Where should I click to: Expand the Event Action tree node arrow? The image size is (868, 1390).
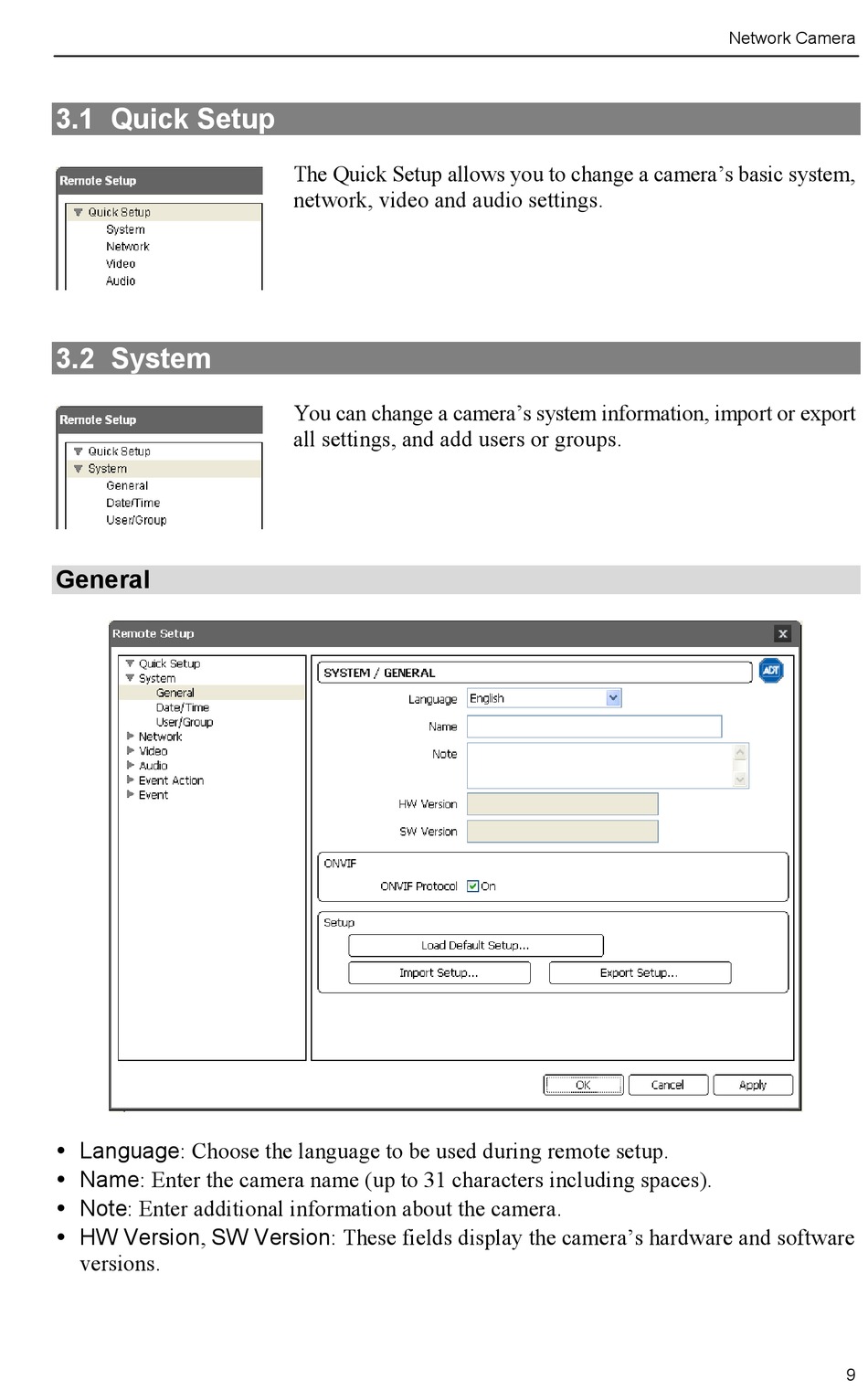pyautogui.click(x=131, y=780)
